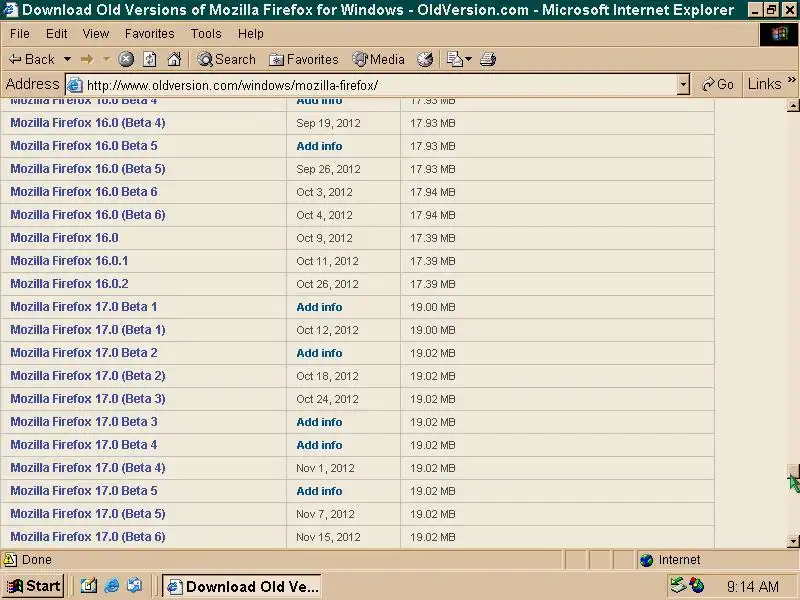The height and width of the screenshot is (600, 800).
Task: Open the Edit menu
Action: coord(57,34)
